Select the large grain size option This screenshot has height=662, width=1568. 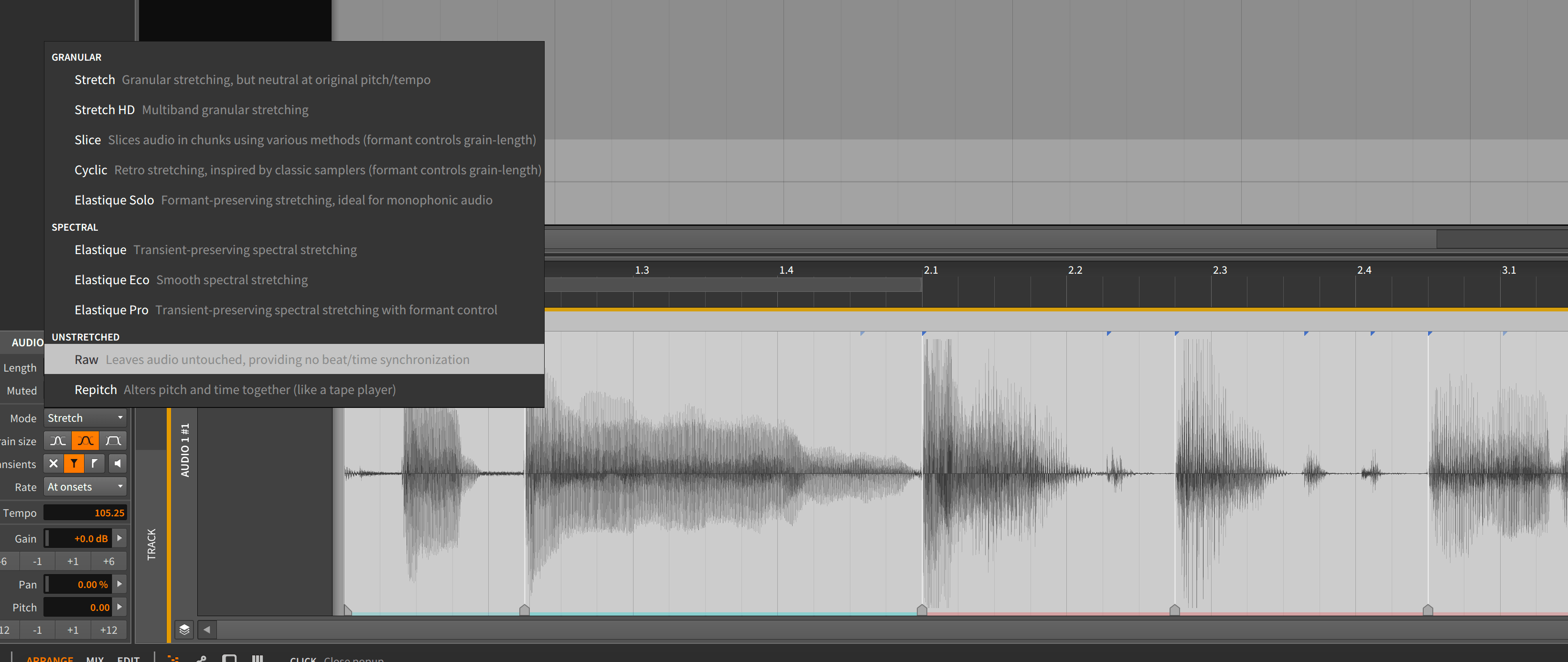(114, 440)
